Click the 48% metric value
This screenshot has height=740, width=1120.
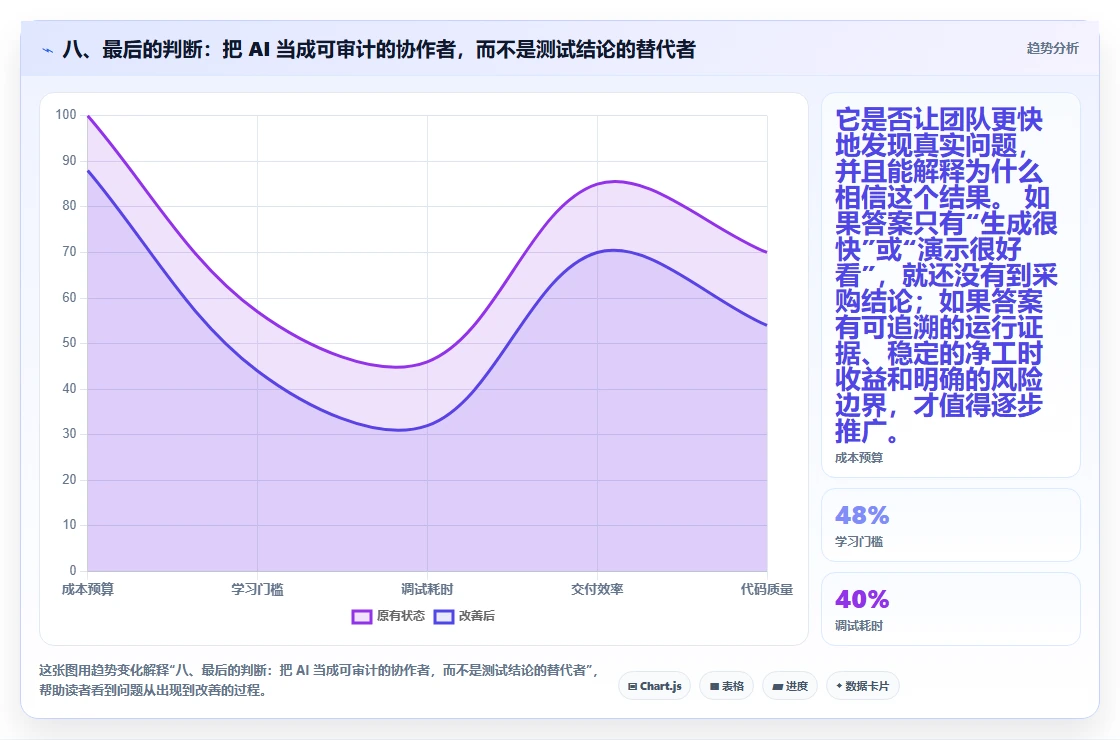(x=862, y=515)
